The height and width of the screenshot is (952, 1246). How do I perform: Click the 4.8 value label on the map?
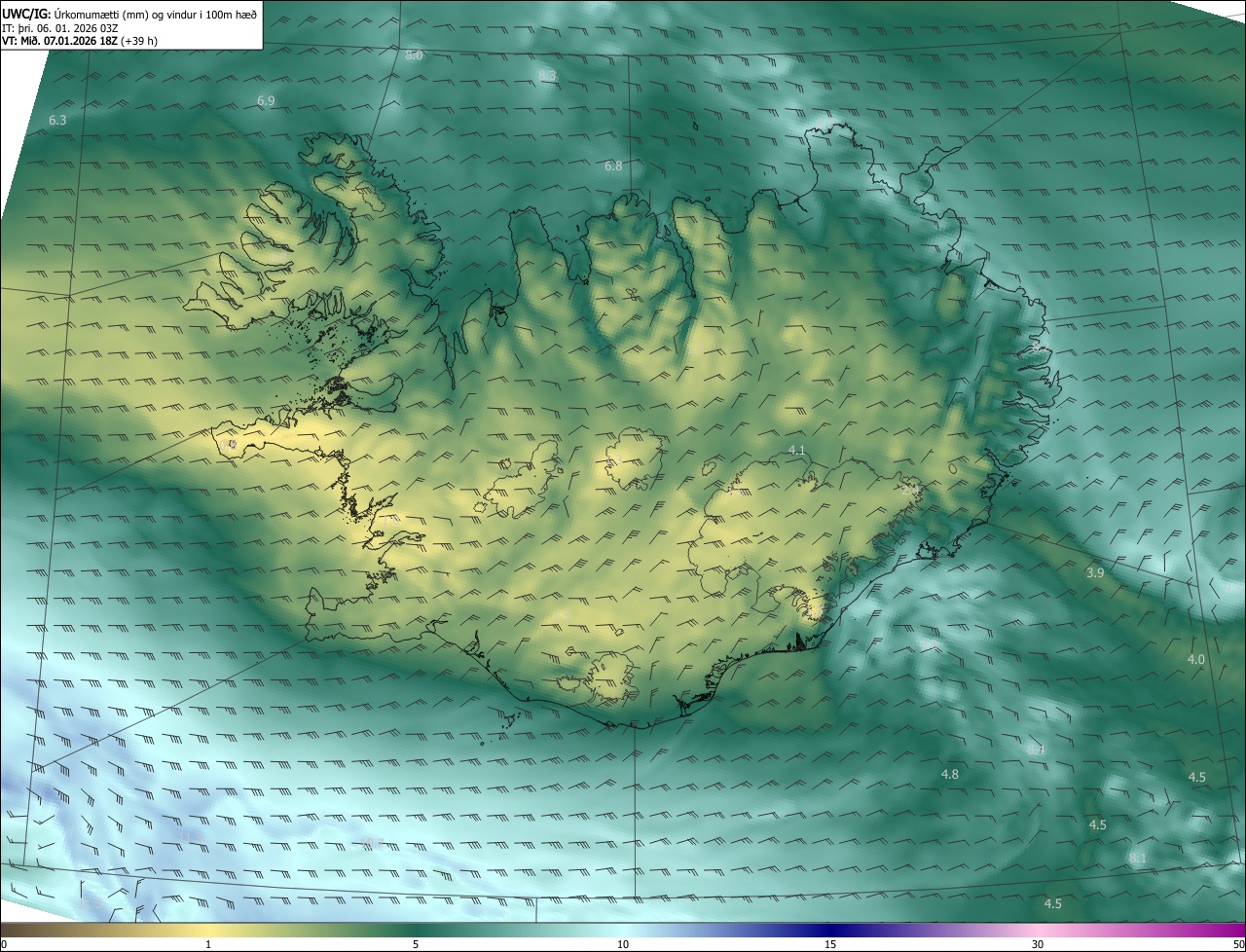coord(950,775)
